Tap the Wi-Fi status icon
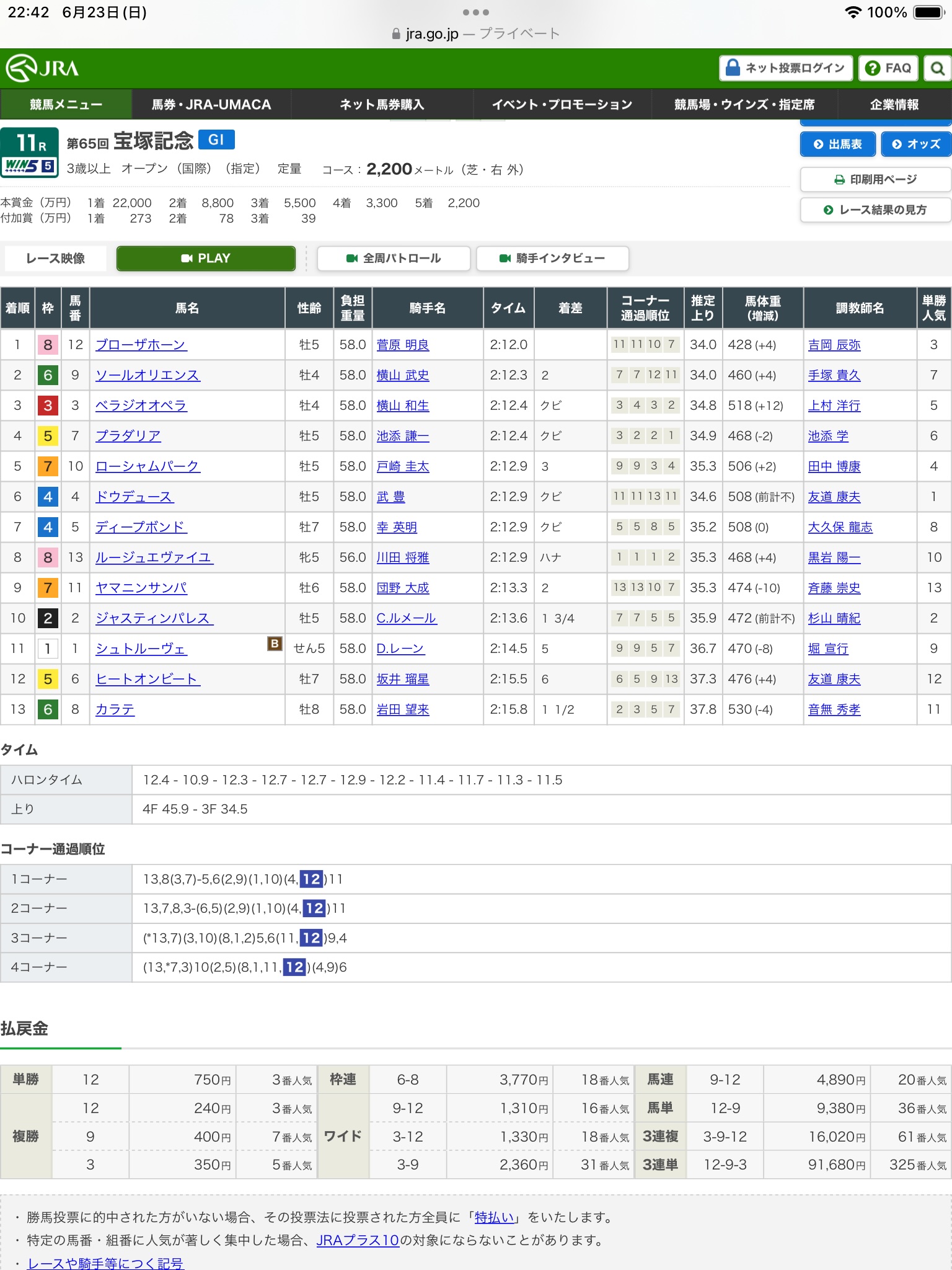This screenshot has height=1270, width=952. click(x=853, y=12)
